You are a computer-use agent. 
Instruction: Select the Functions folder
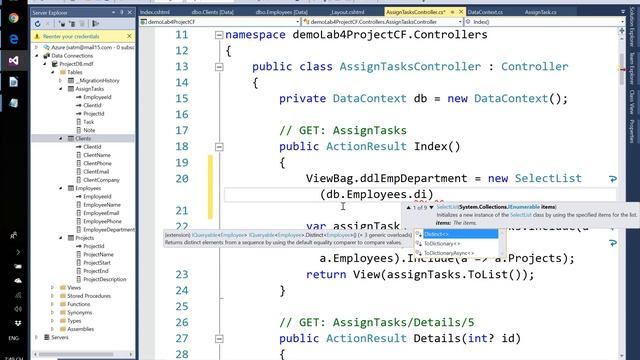[78, 304]
